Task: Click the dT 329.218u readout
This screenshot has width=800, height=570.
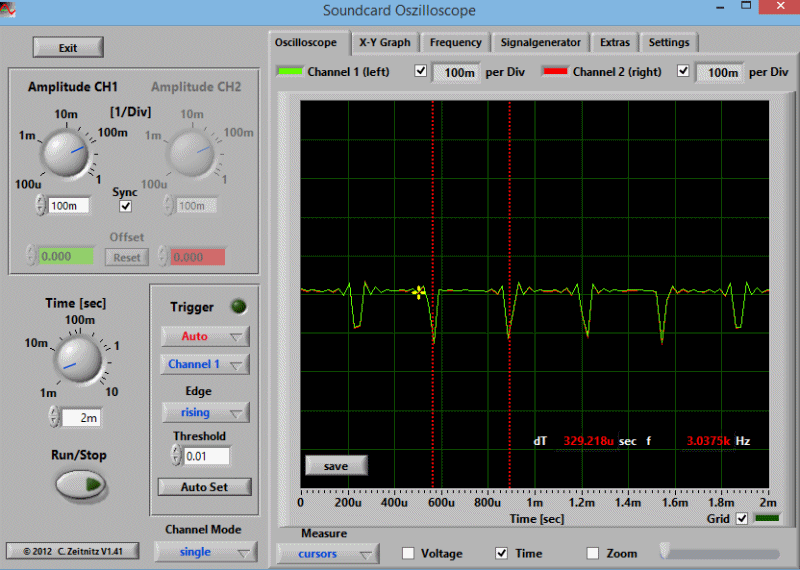Action: [588, 441]
